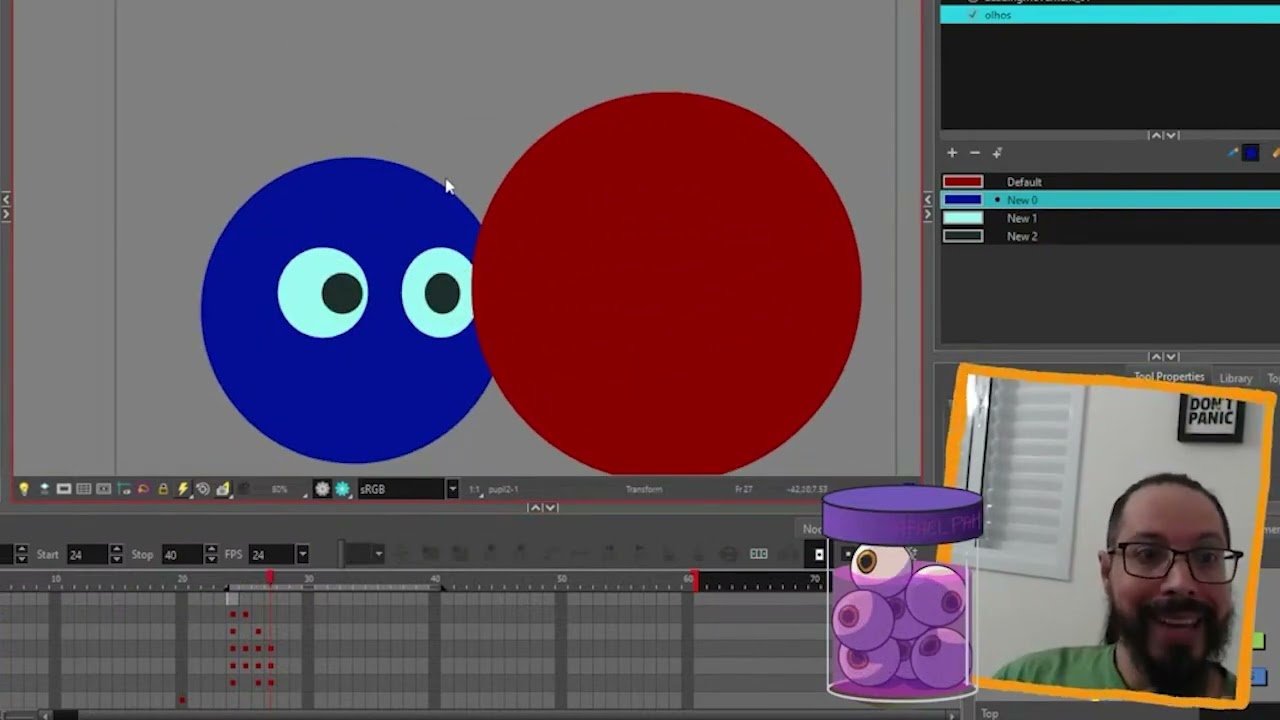Select the New 2 colour row
1280x720 pixels.
[x=1110, y=236]
